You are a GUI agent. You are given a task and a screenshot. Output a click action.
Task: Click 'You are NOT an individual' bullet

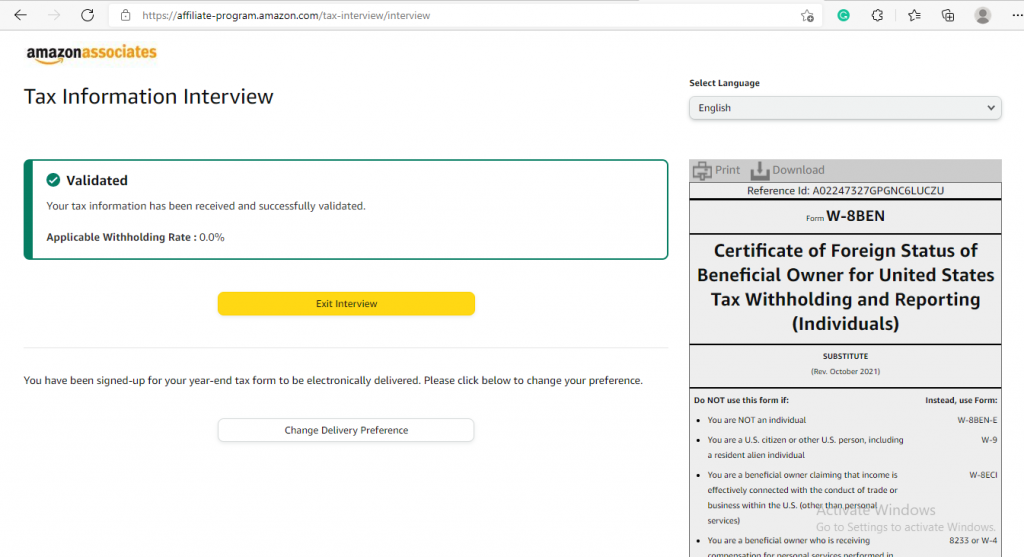click(x=756, y=420)
